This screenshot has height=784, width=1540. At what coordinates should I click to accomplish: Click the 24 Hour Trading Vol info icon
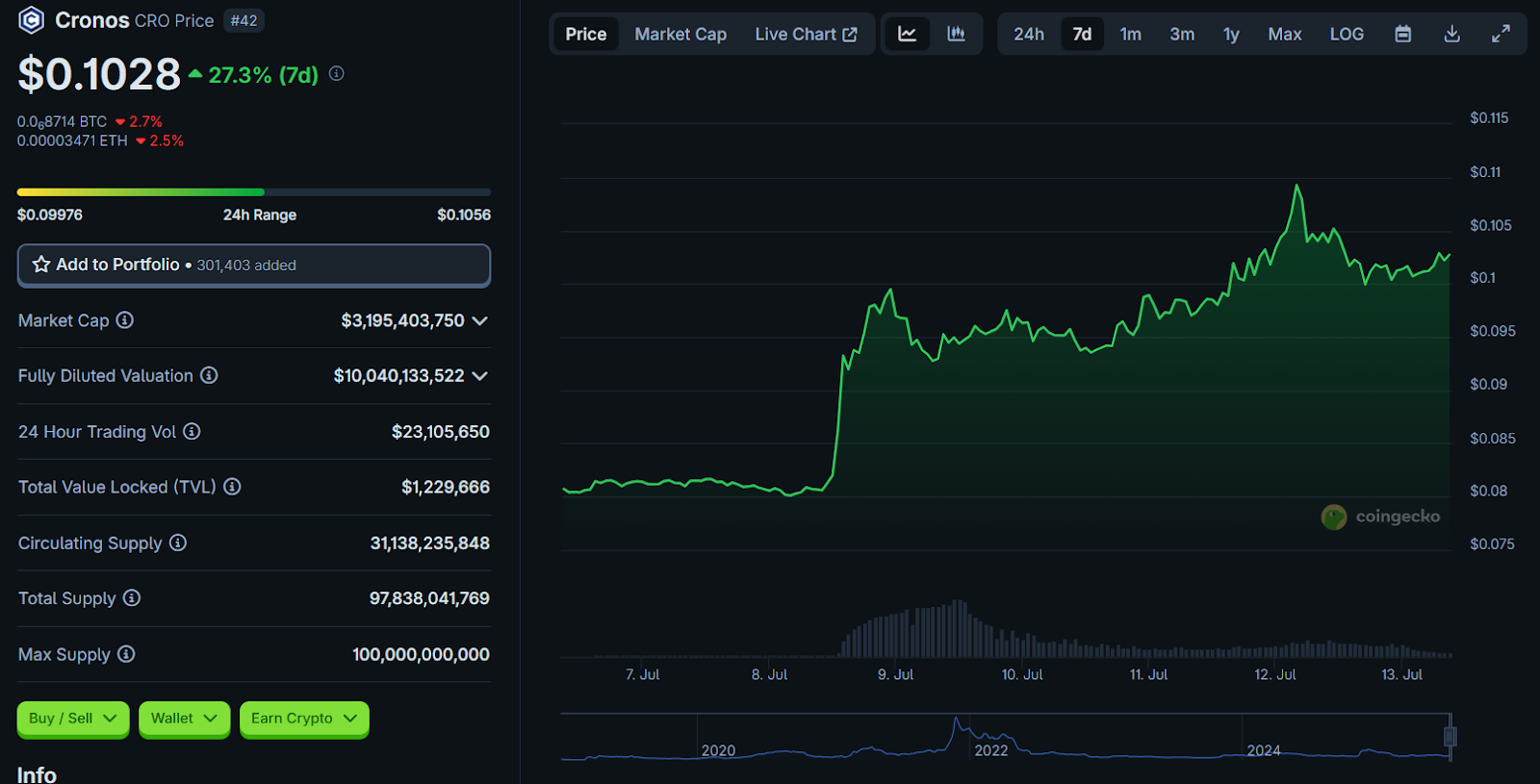192,431
